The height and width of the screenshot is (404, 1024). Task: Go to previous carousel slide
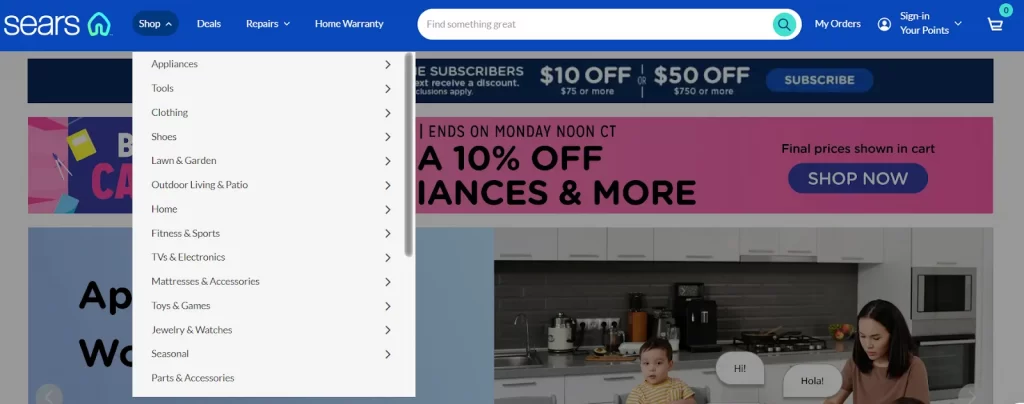pyautogui.click(x=49, y=396)
